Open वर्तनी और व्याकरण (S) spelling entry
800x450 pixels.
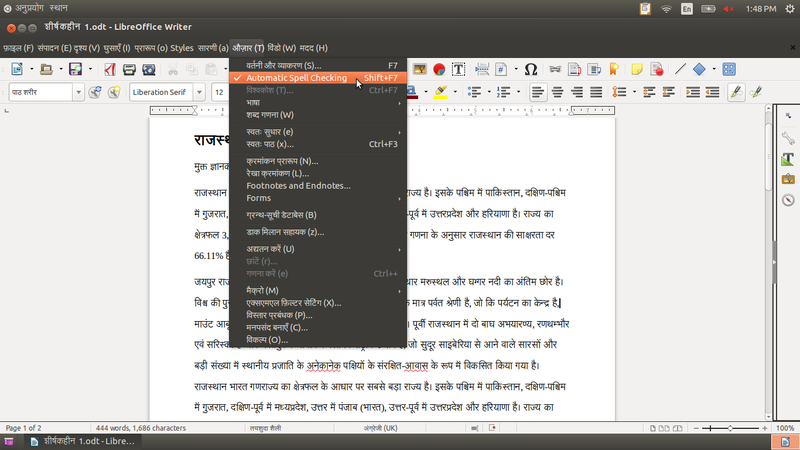[318, 65]
